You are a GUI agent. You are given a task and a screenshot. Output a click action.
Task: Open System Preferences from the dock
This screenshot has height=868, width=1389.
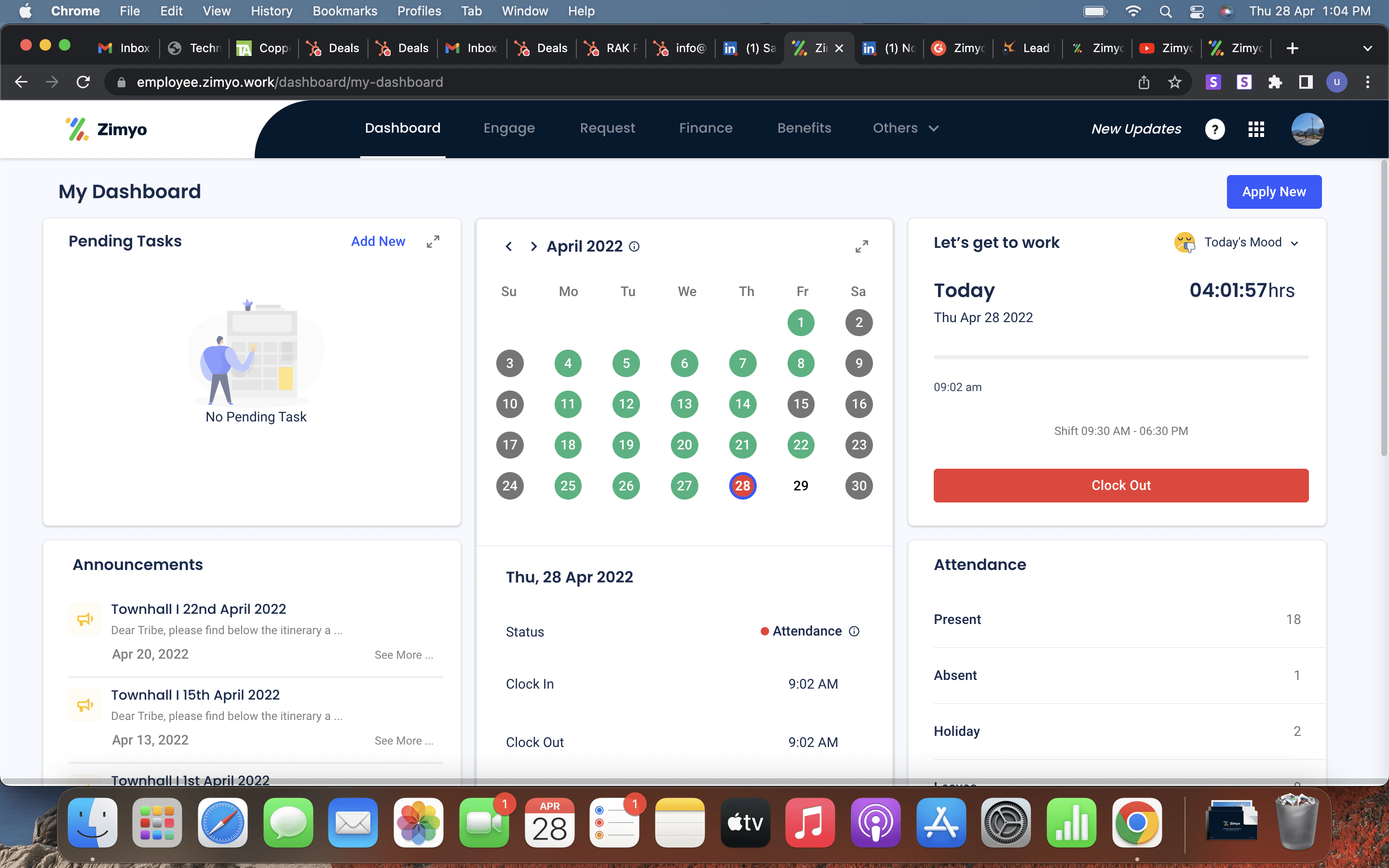[x=1006, y=823]
